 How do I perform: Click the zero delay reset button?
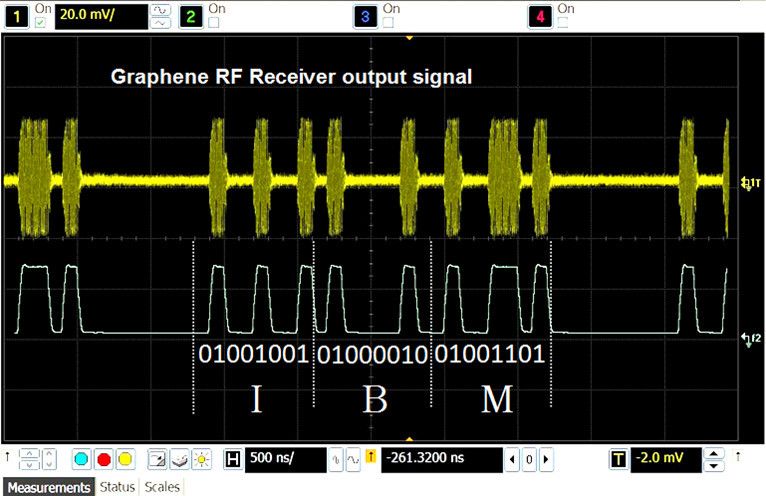point(529,459)
